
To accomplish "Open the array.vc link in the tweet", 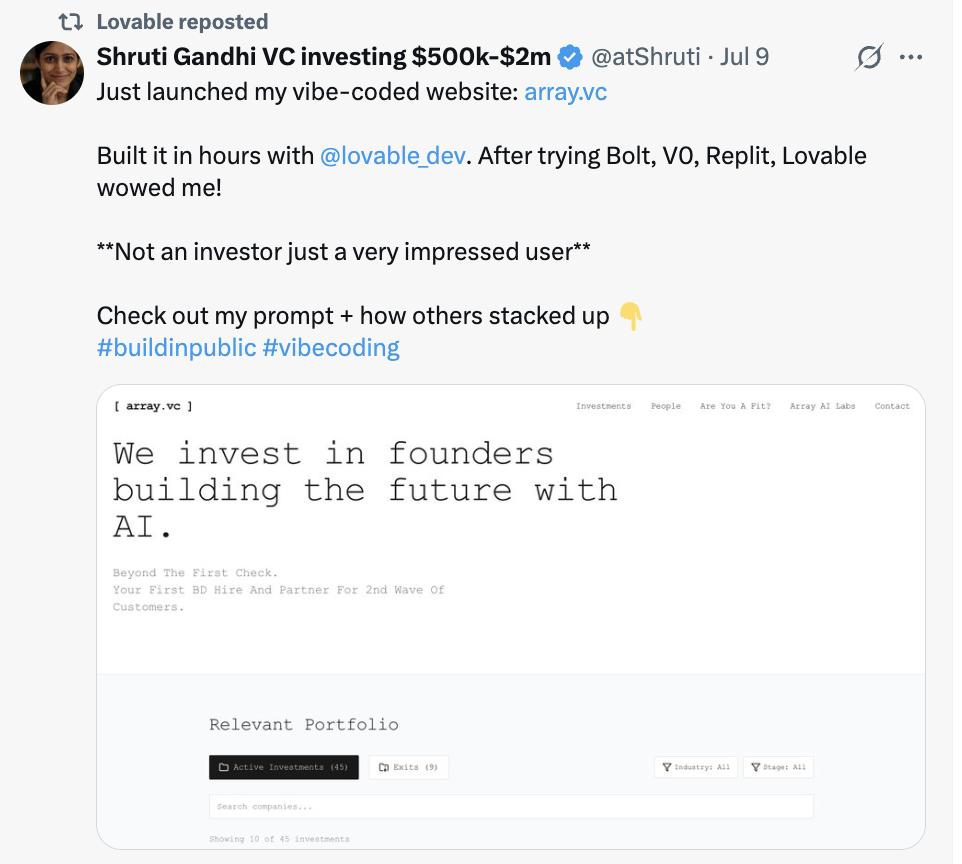I will (x=565, y=93).
